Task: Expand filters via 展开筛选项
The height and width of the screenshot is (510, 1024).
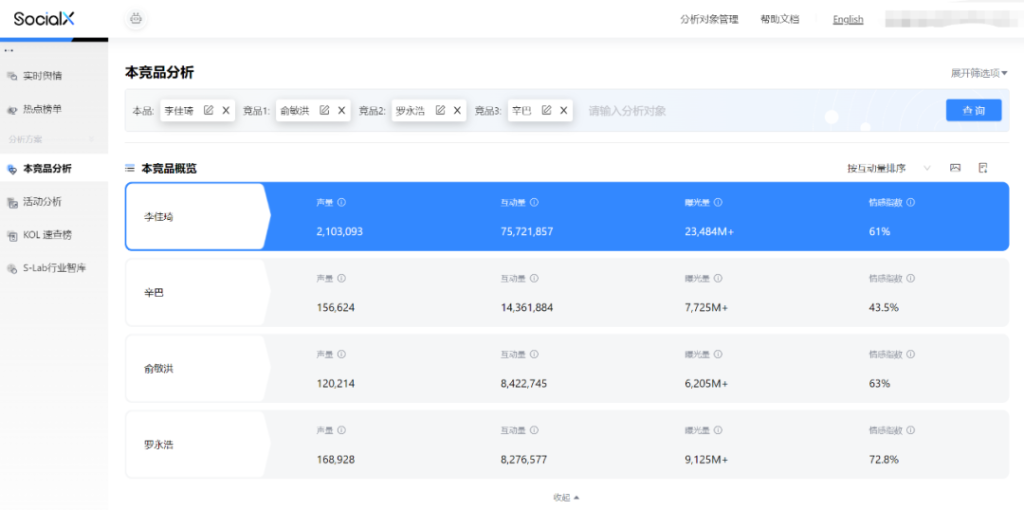Action: [979, 73]
